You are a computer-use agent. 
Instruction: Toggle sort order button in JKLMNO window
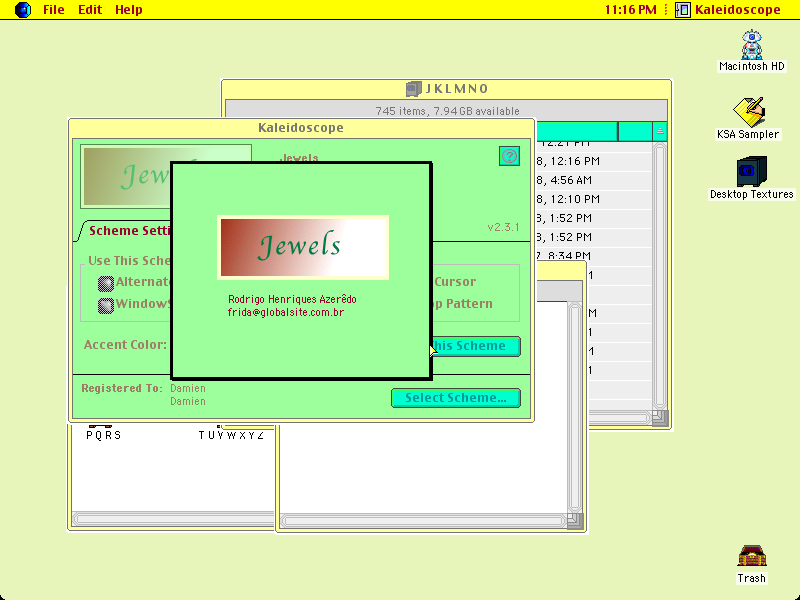[x=660, y=131]
